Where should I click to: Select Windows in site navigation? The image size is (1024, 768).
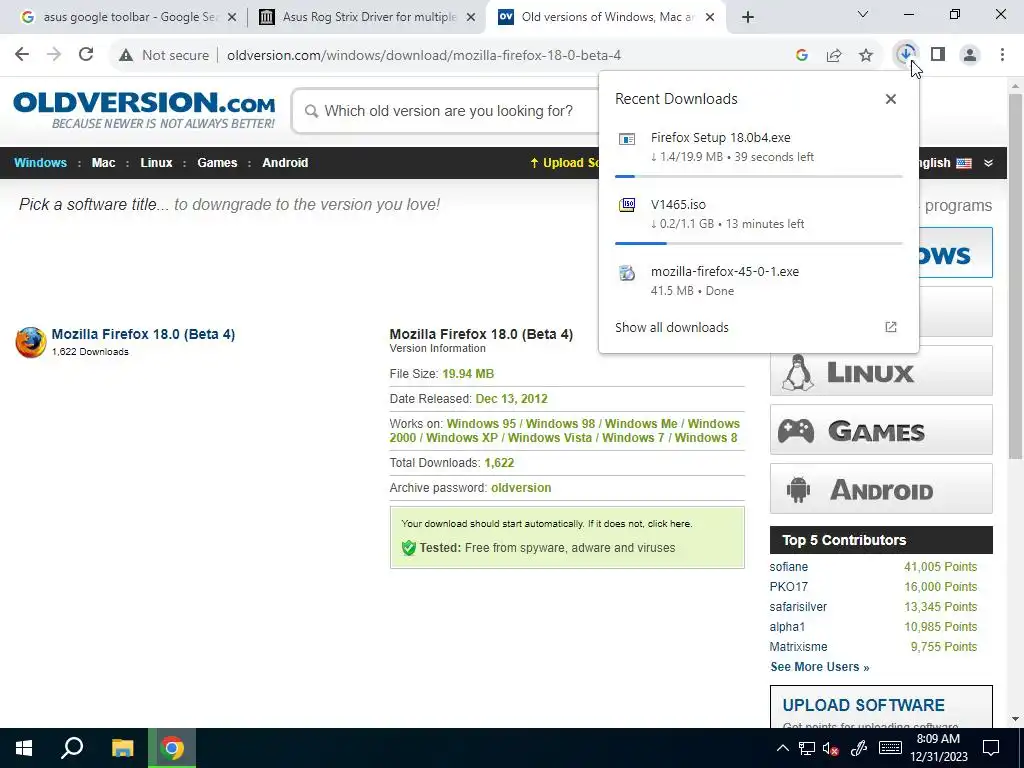40,163
